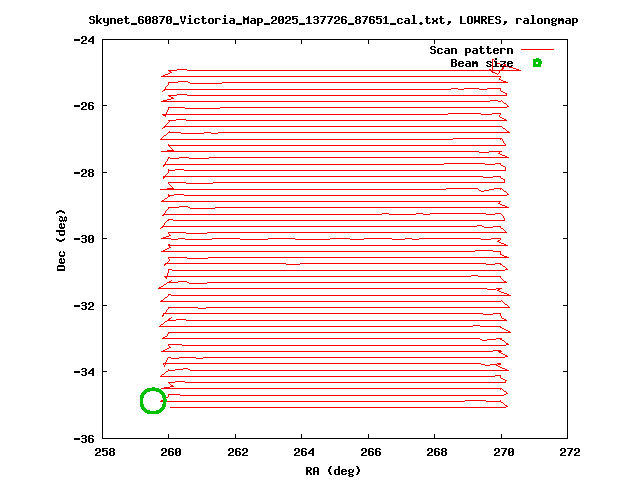Click the y-axis tick label -28
Screen dimensions: 640x480
84,173
